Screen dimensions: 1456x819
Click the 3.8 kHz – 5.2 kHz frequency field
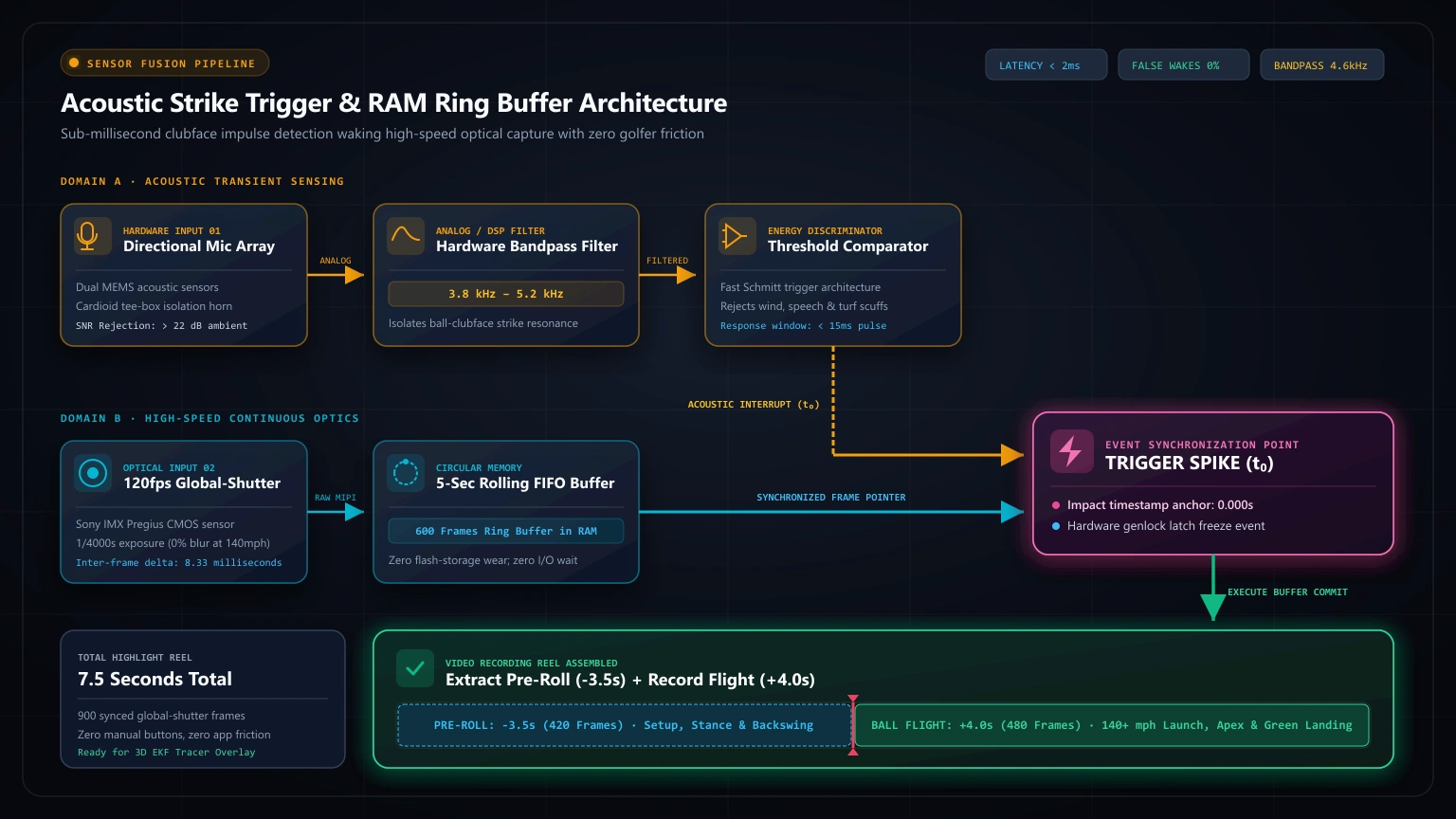pyautogui.click(x=506, y=294)
